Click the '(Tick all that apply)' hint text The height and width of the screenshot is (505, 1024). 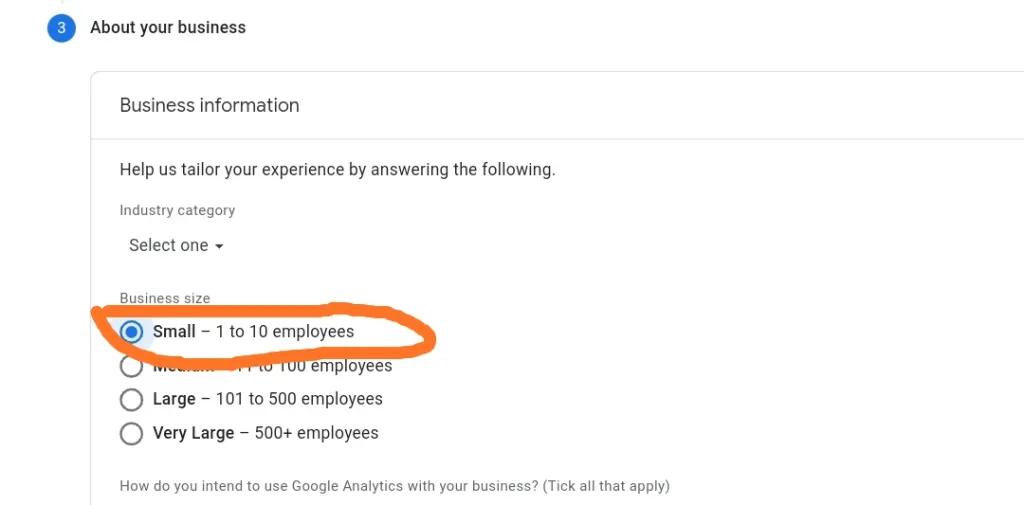[607, 486]
